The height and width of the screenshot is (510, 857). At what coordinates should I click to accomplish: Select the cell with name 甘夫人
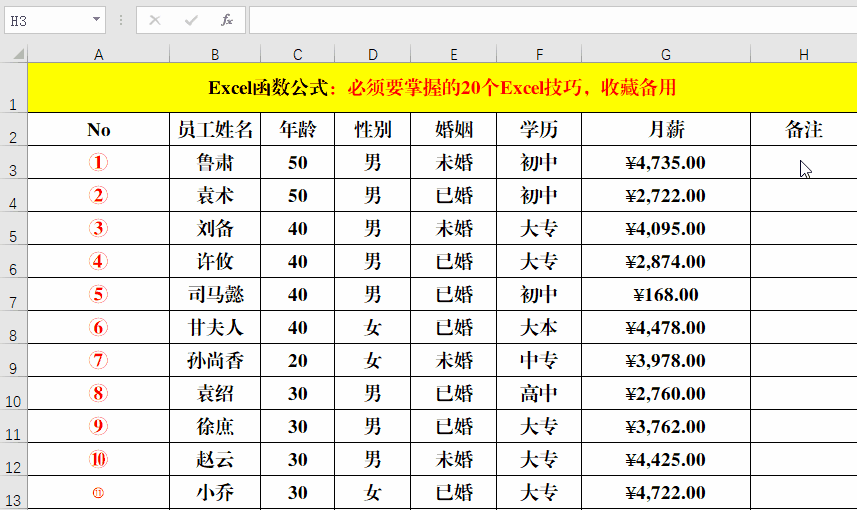pyautogui.click(x=215, y=327)
